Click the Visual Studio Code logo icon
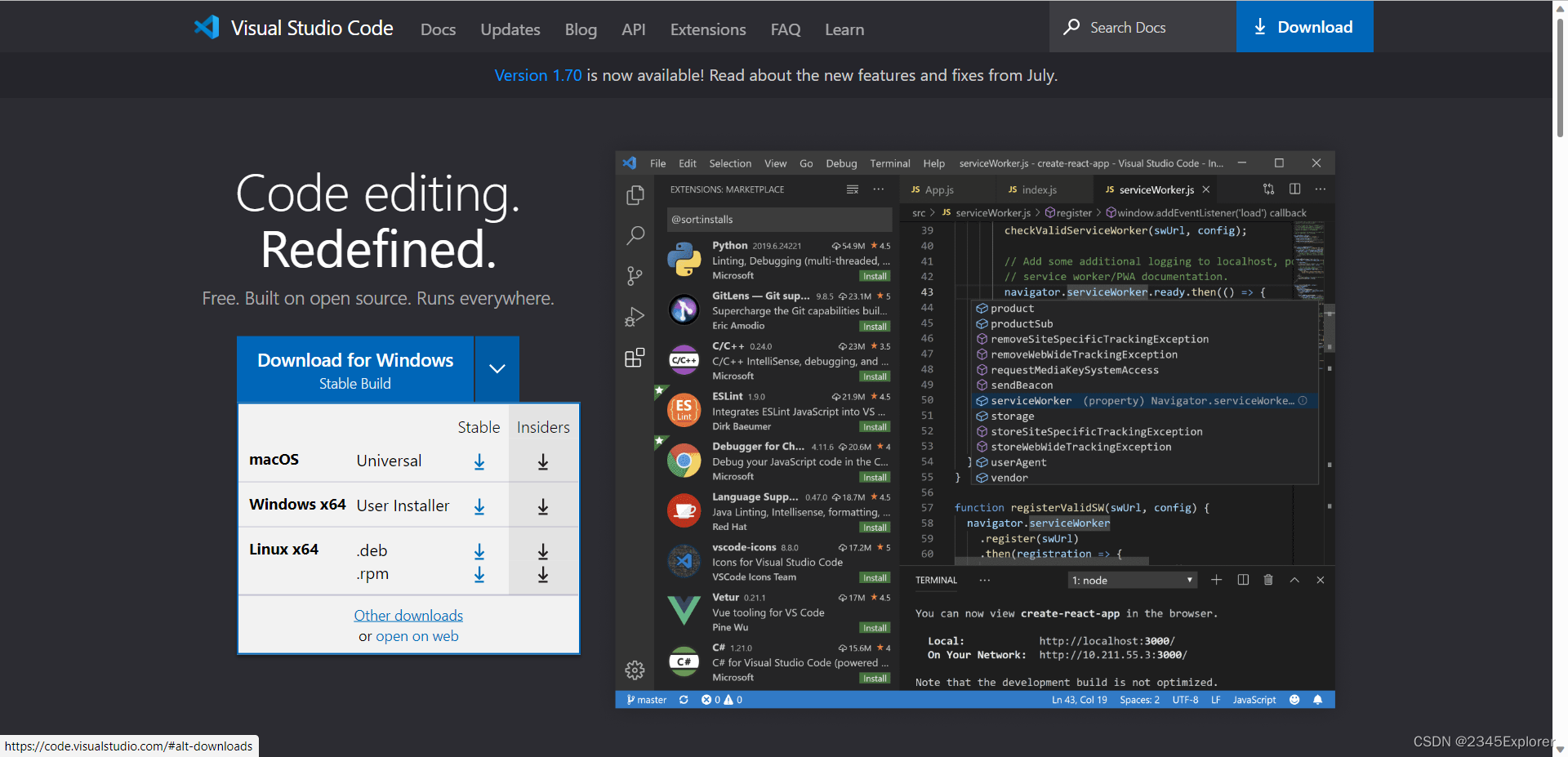 (207, 27)
